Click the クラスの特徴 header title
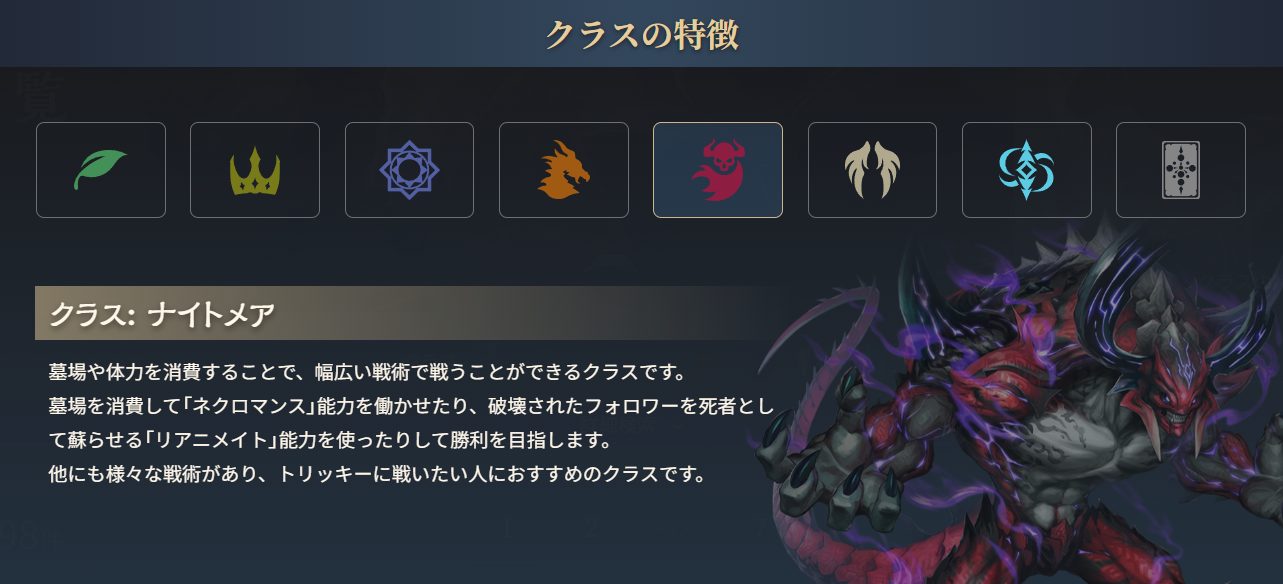 click(x=642, y=33)
